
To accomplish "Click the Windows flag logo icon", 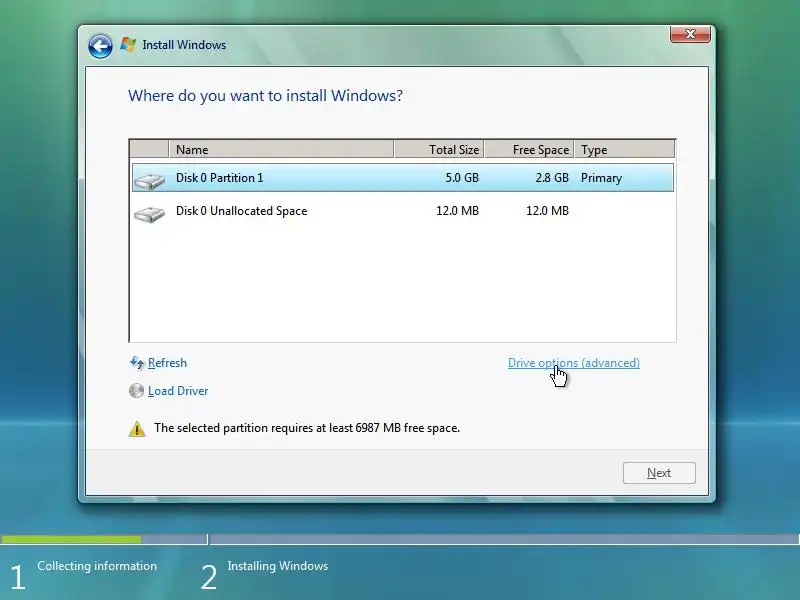I will click(128, 45).
